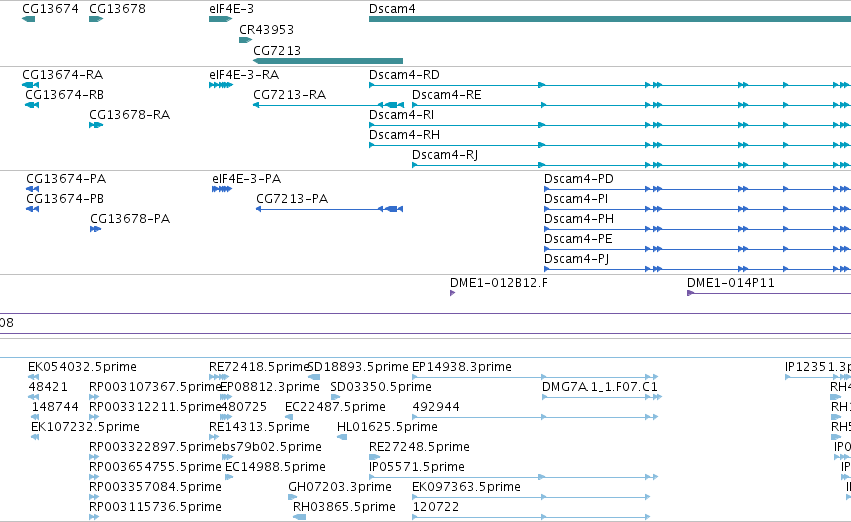Select EST EK054032.5prime
This screenshot has height=522, width=851.
click(x=82, y=367)
